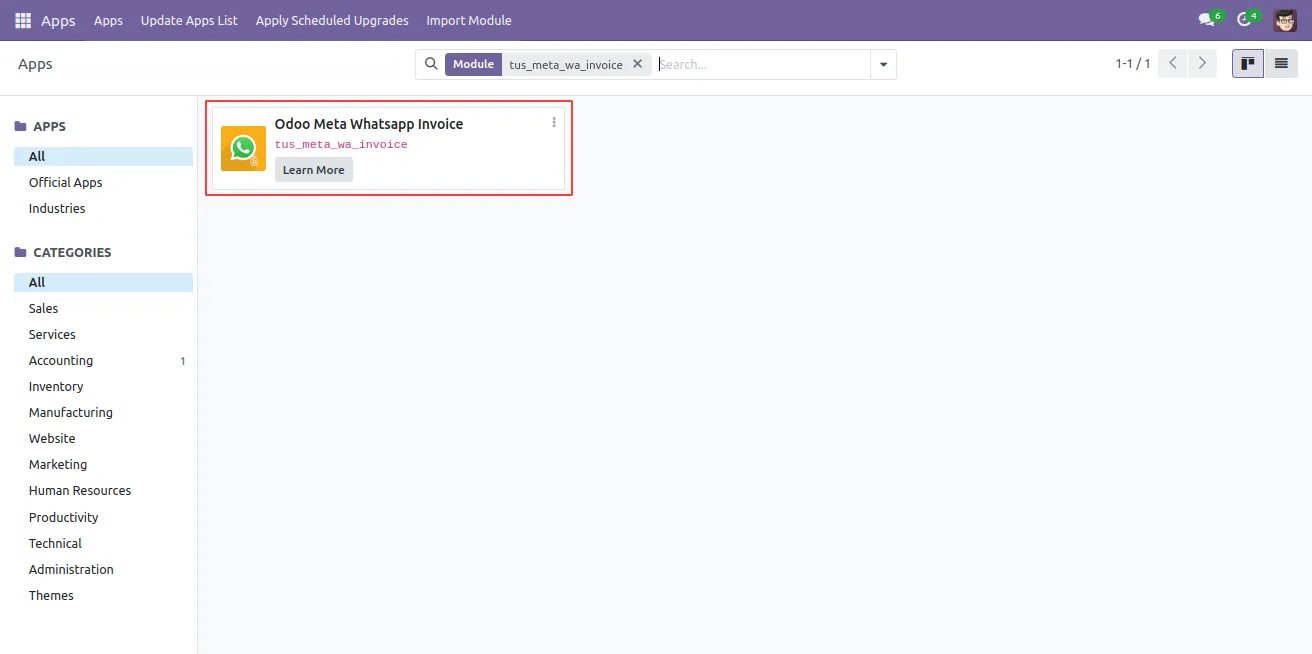Image resolution: width=1312 pixels, height=654 pixels.
Task: Filter by the Administration category
Action: 103,569
